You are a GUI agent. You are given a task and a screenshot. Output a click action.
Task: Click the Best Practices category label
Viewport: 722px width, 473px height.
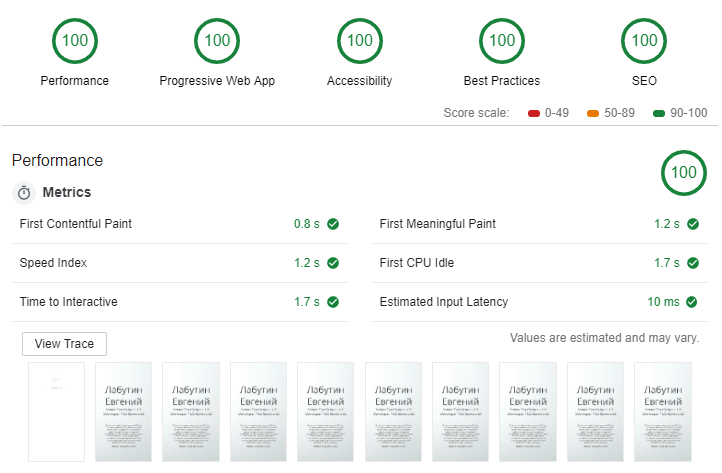pos(501,81)
